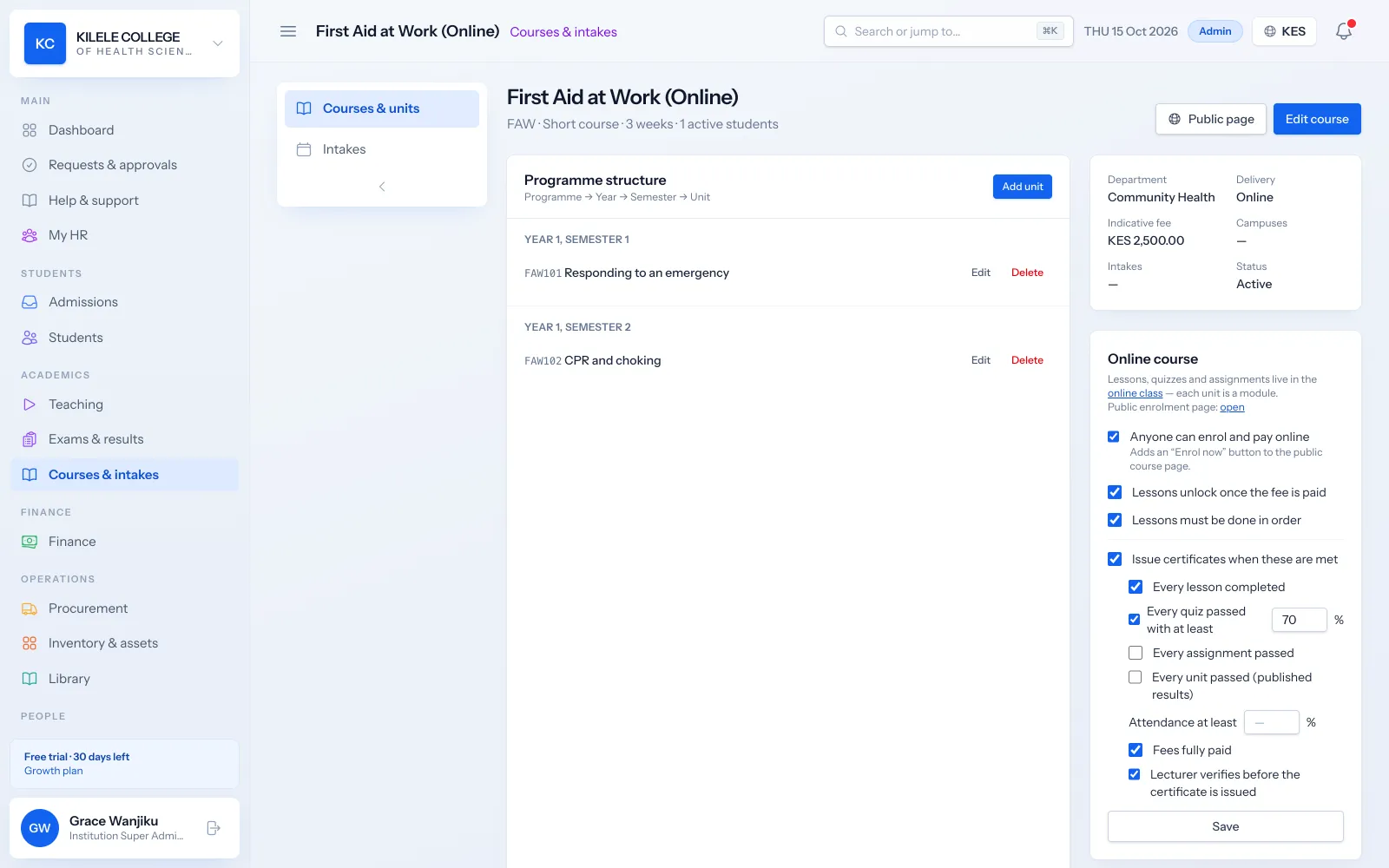Untick Lecturer verifies before certificate checkbox
The height and width of the screenshot is (868, 1389).
(x=1134, y=774)
